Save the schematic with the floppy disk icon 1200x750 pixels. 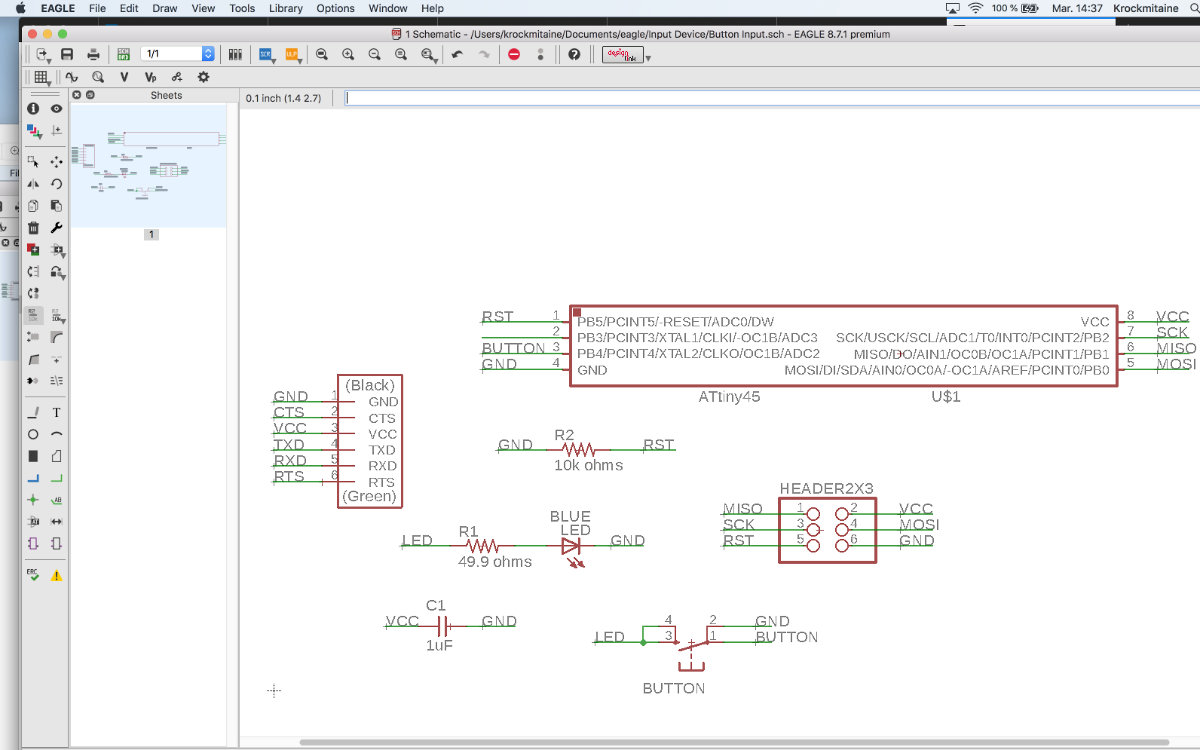click(x=67, y=54)
